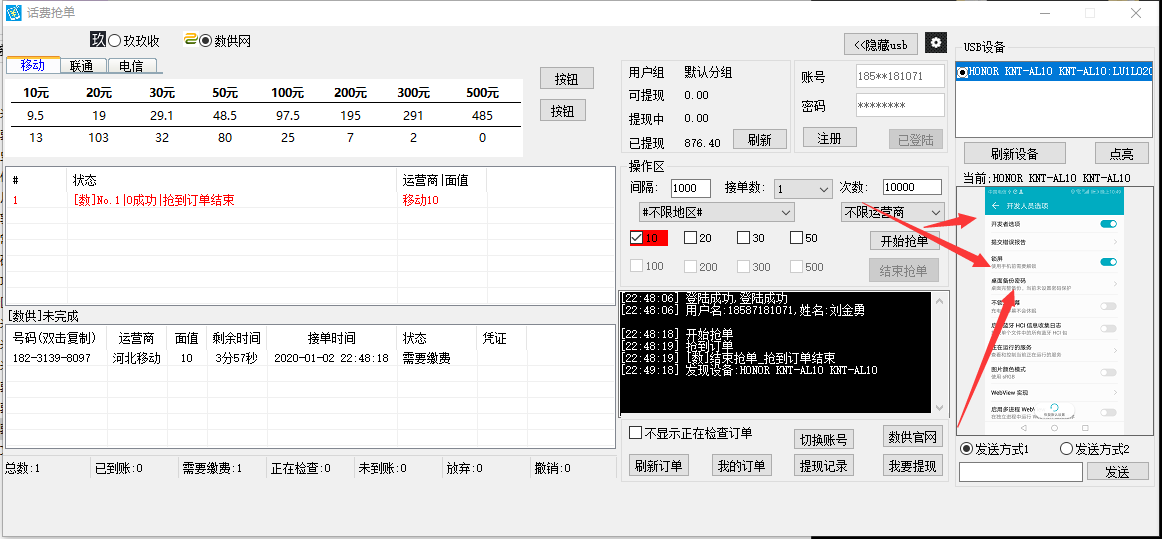This screenshot has height=539, width=1162.
Task: Click the 刷新设备 button
Action: pos(1014,153)
